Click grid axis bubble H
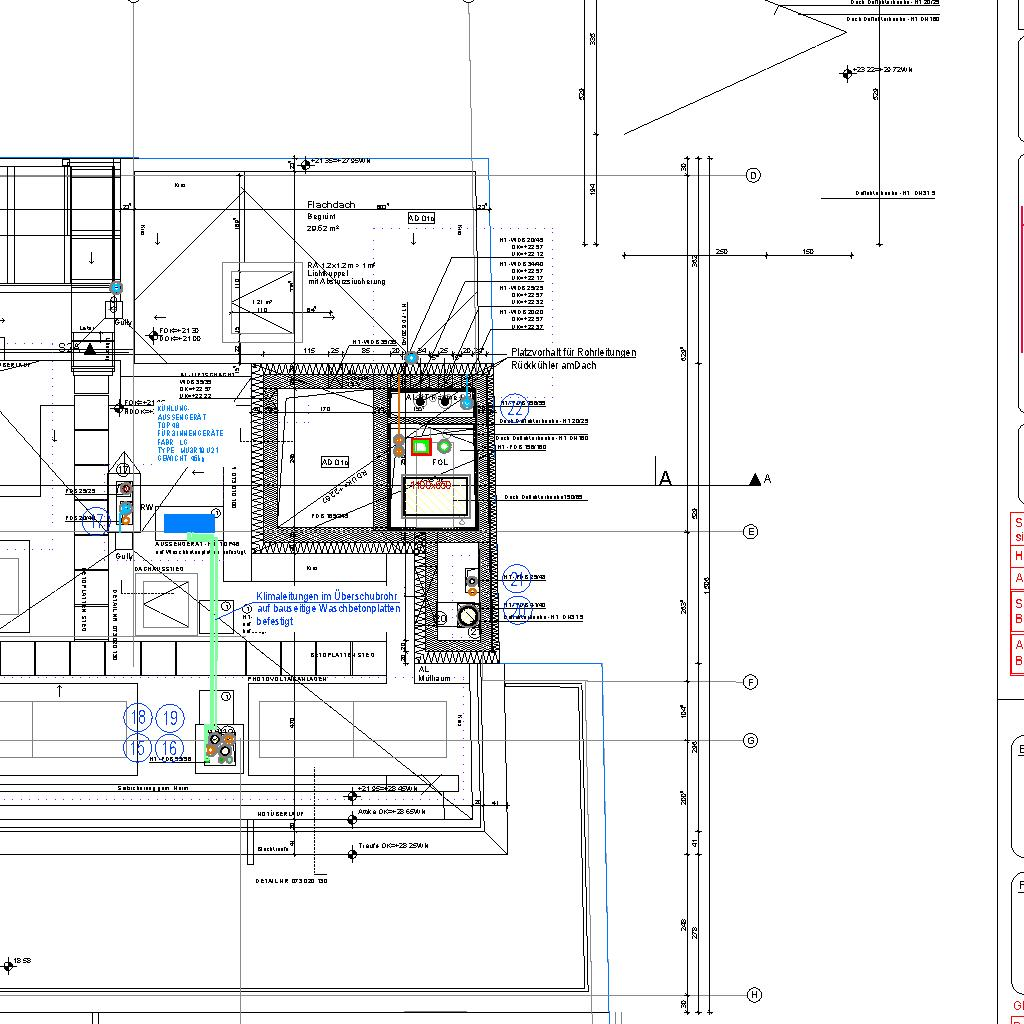 click(x=753, y=995)
